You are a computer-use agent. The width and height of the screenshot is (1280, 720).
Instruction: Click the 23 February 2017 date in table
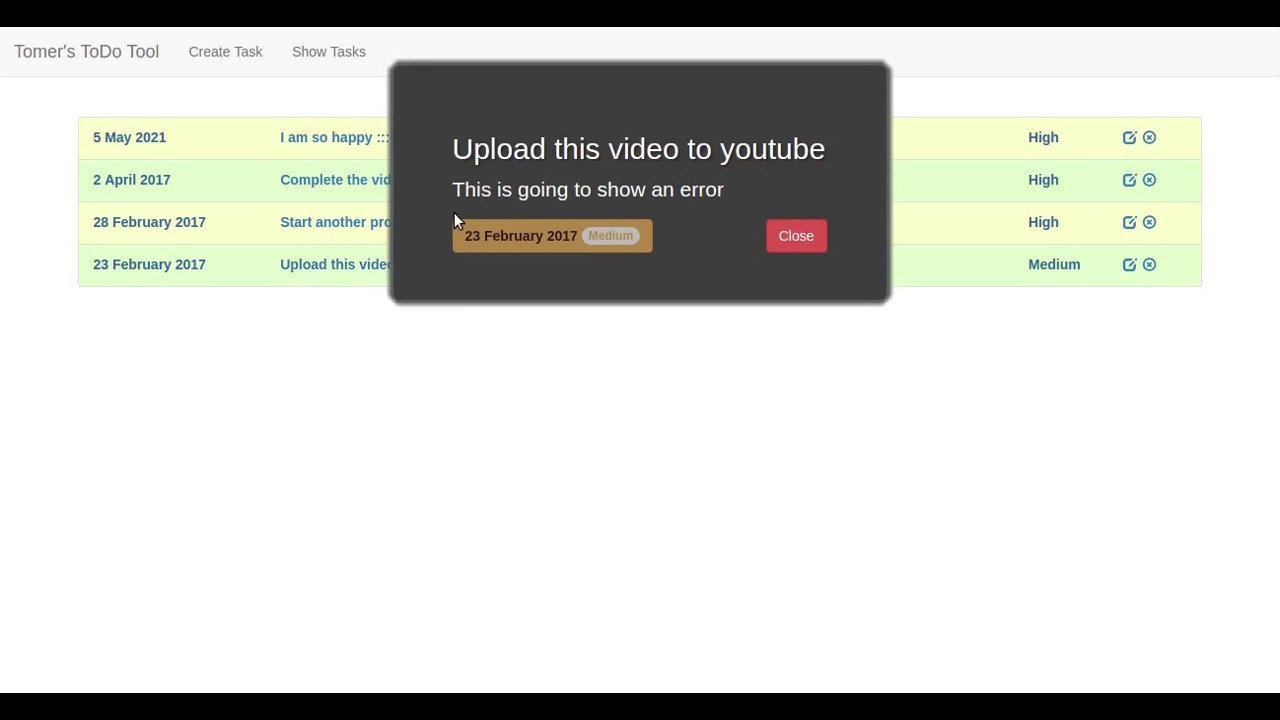[x=149, y=265]
